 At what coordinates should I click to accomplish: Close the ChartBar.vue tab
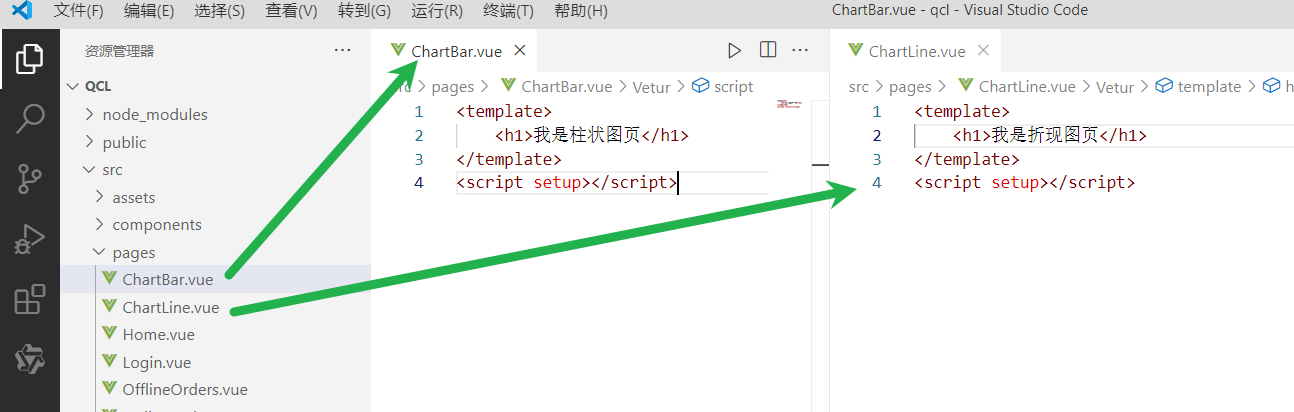coord(520,51)
